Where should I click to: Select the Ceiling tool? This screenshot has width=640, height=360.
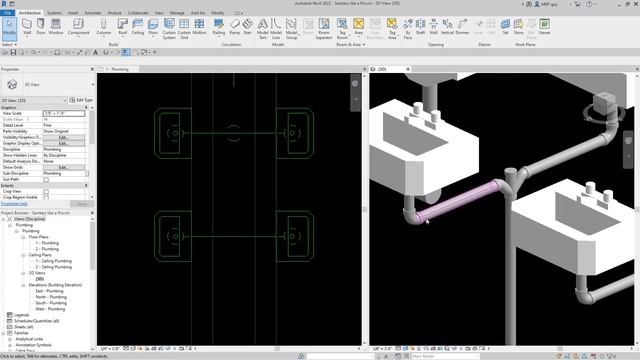pyautogui.click(x=138, y=27)
